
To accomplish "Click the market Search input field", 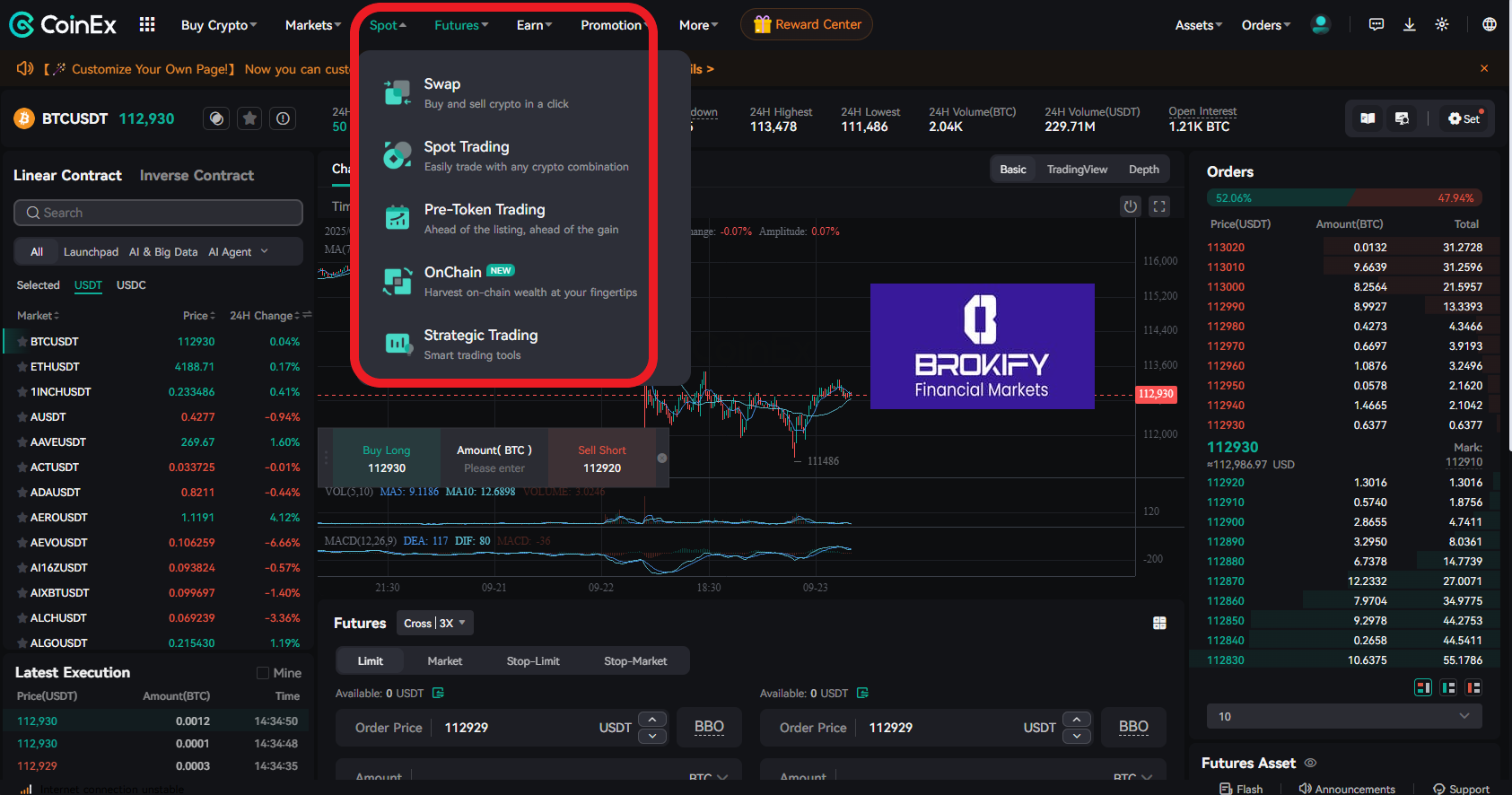I will pyautogui.click(x=158, y=213).
